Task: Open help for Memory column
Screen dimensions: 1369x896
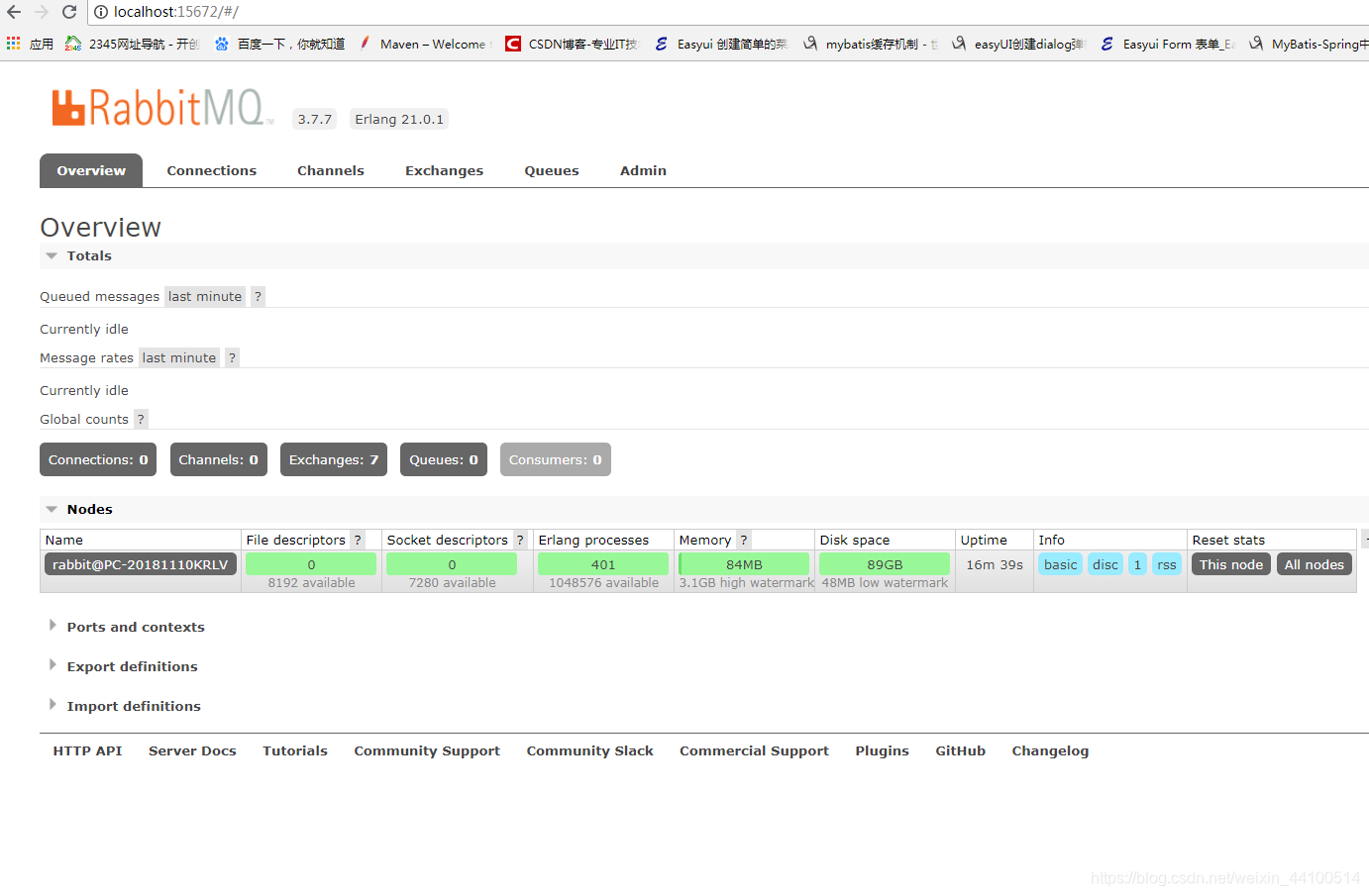Action: tap(743, 540)
